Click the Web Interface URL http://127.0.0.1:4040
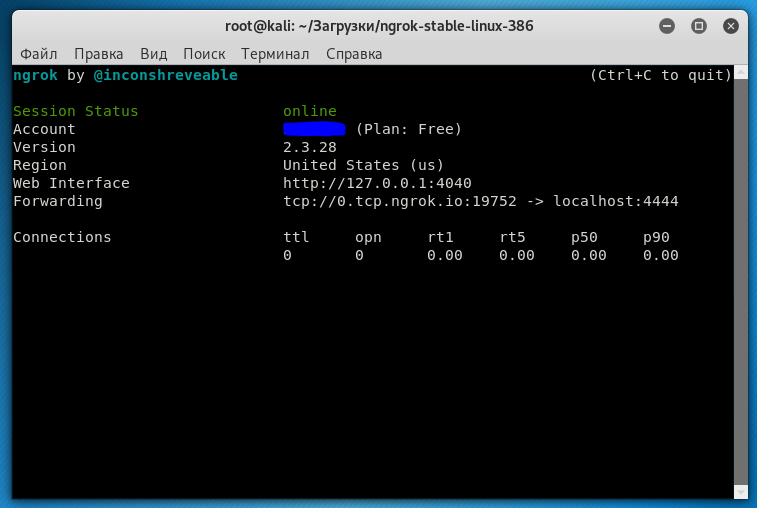The width and height of the screenshot is (757, 508). [x=377, y=183]
